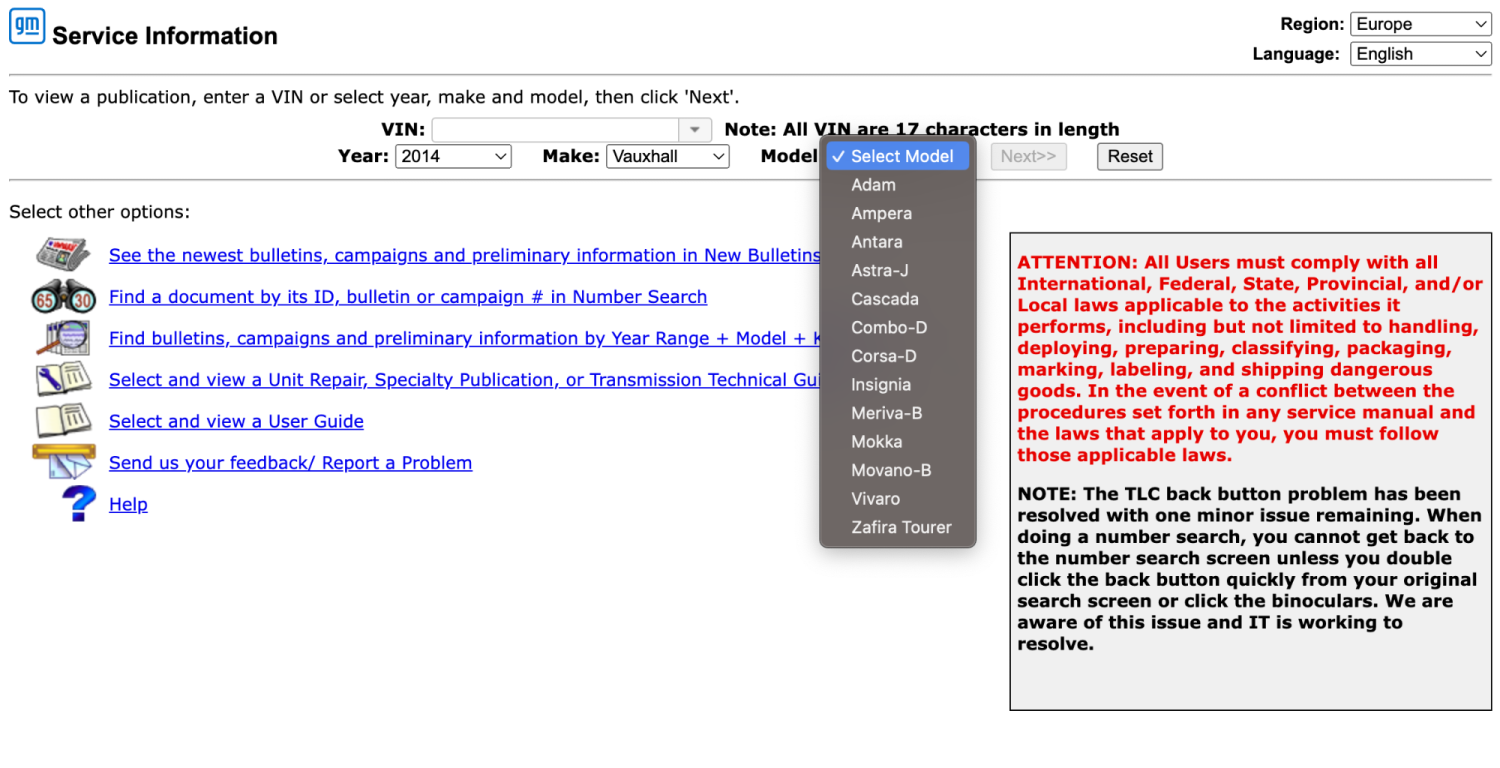Viewport: 1500px width, 768px height.
Task: Open Unit Repair, Specialty Publication link
Action: pos(464,380)
